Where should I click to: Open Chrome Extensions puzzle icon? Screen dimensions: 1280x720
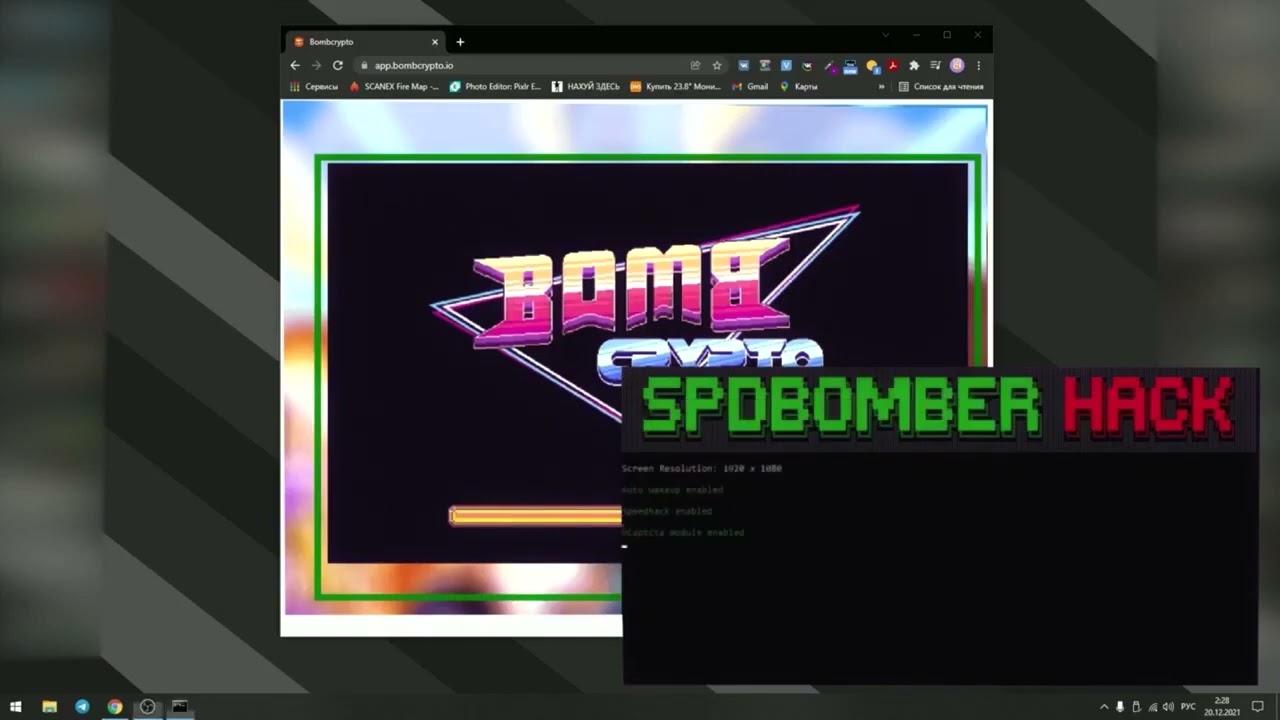click(913, 65)
